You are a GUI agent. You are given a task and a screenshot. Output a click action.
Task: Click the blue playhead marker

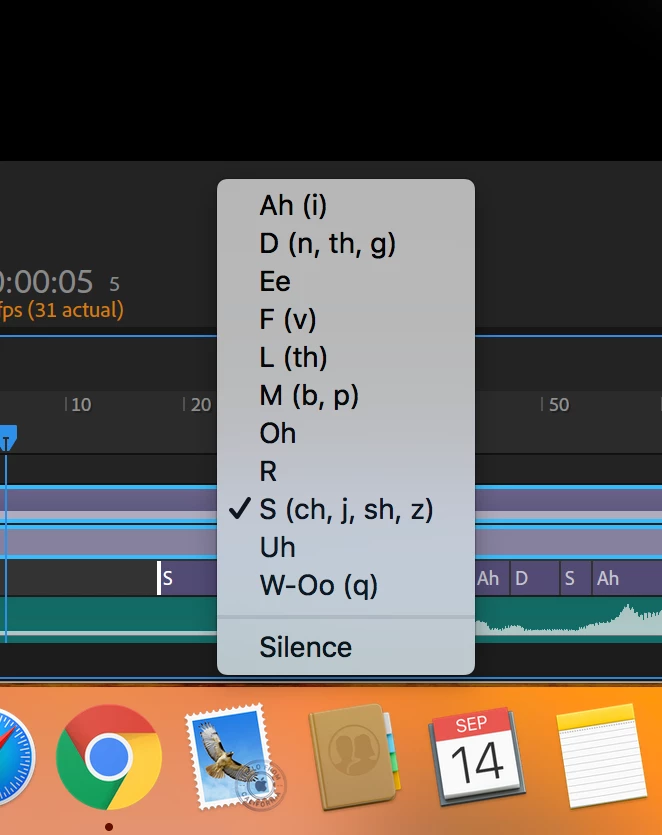click(8, 438)
